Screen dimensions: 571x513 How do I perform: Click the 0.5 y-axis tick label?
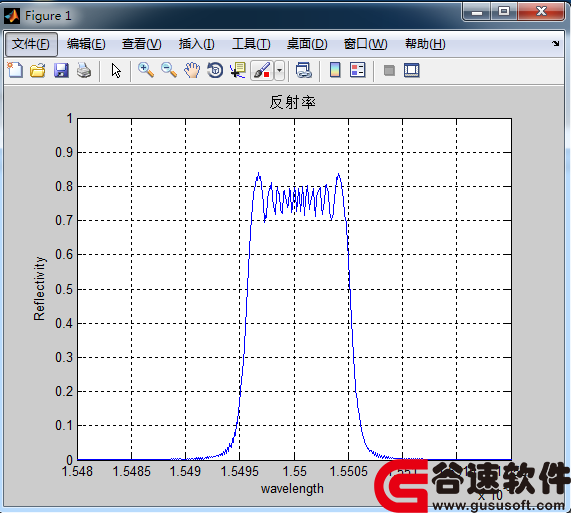coord(64,289)
